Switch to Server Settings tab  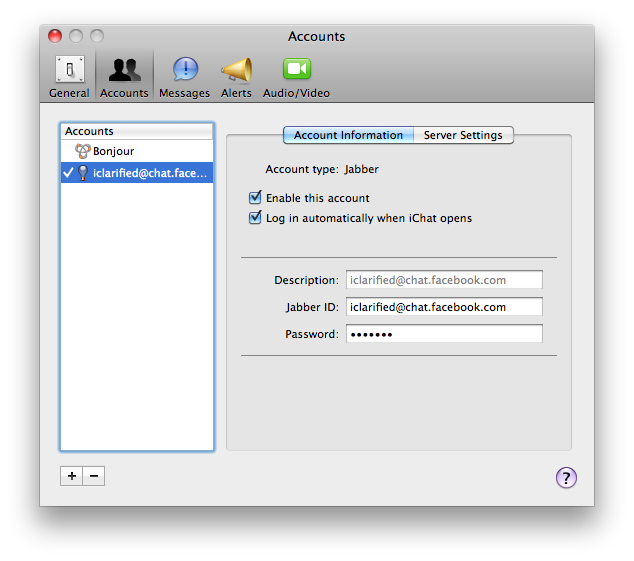point(463,135)
